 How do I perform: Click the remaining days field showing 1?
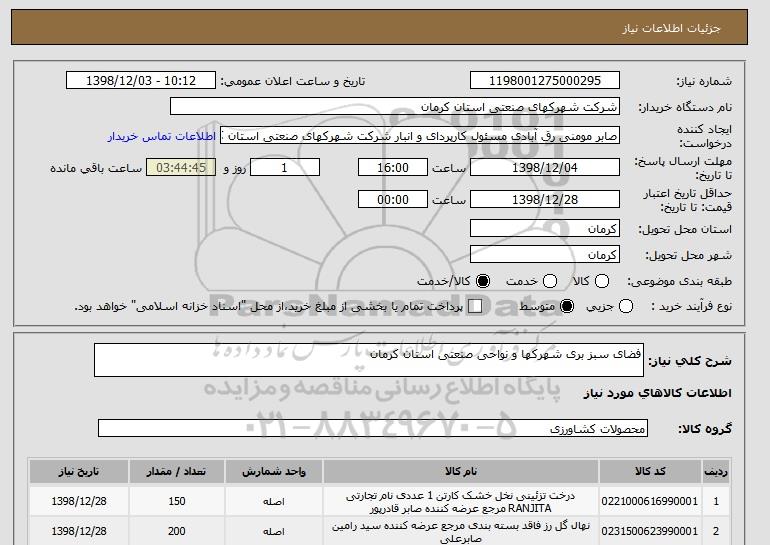[x=285, y=167]
